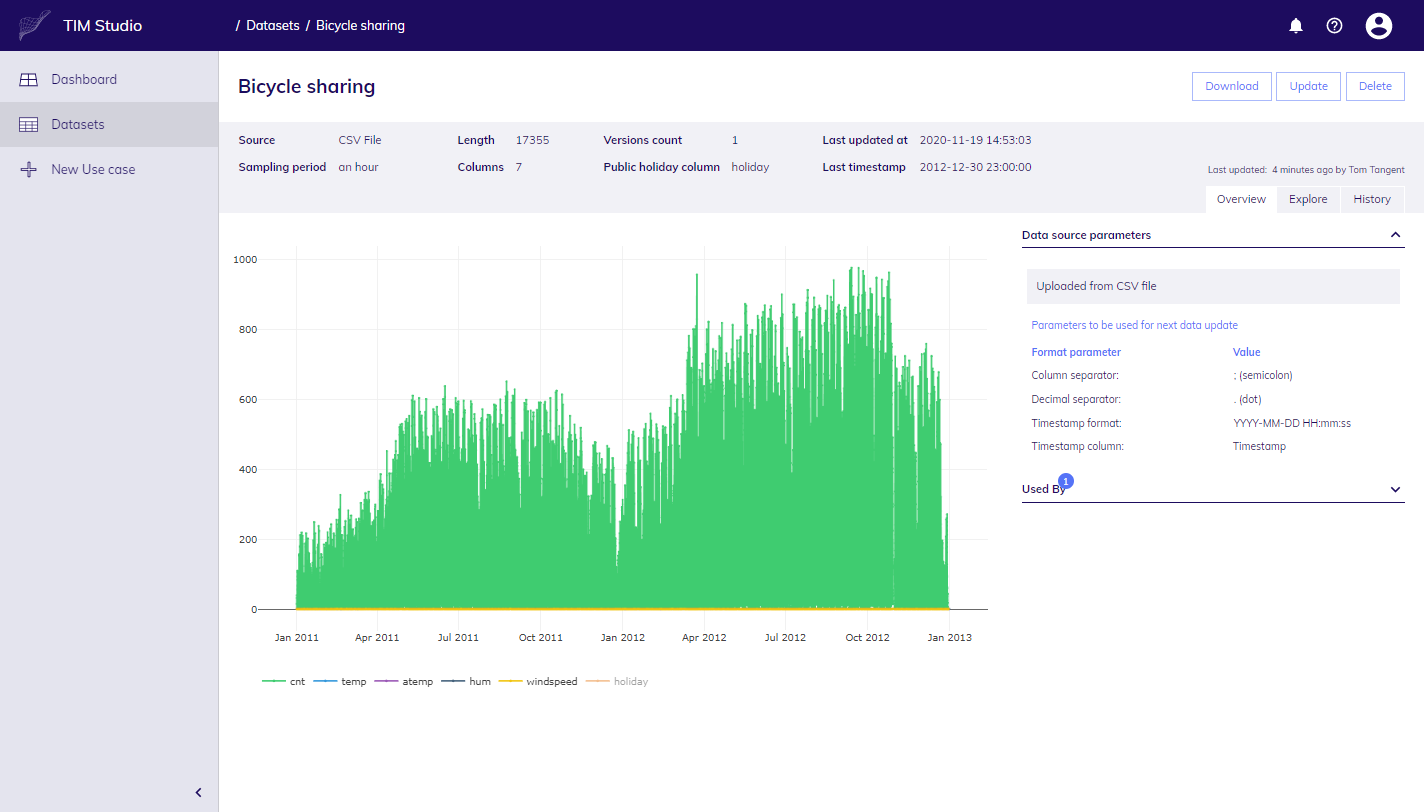Click the Public holiday column value holiday
This screenshot has width=1424, height=812.
[x=750, y=167]
